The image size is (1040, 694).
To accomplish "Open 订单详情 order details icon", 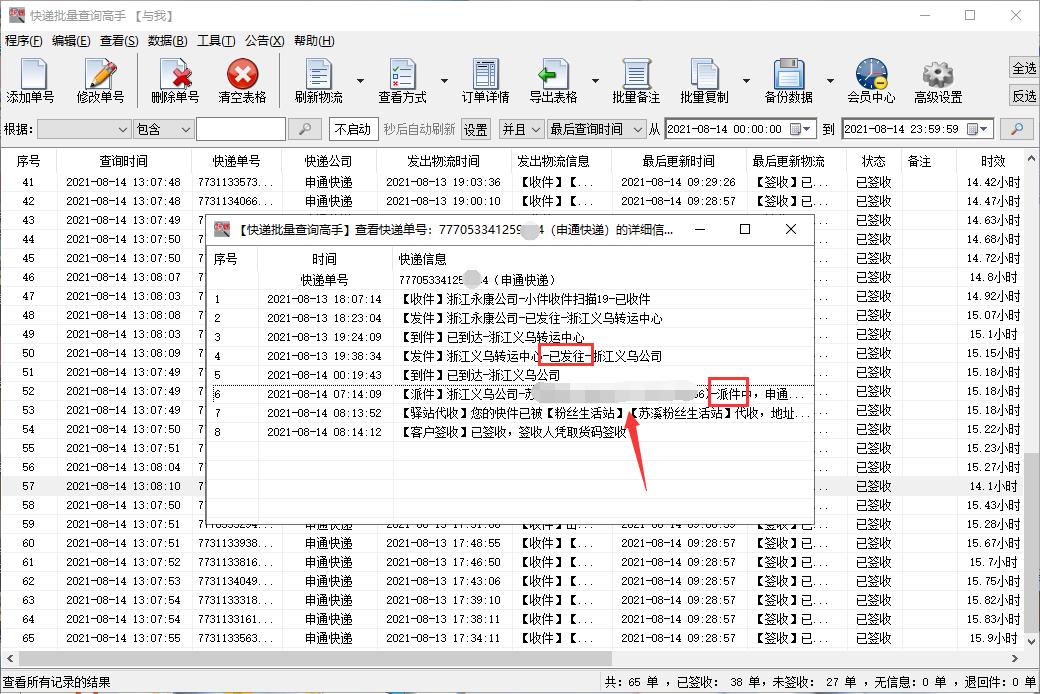I will coord(487,80).
